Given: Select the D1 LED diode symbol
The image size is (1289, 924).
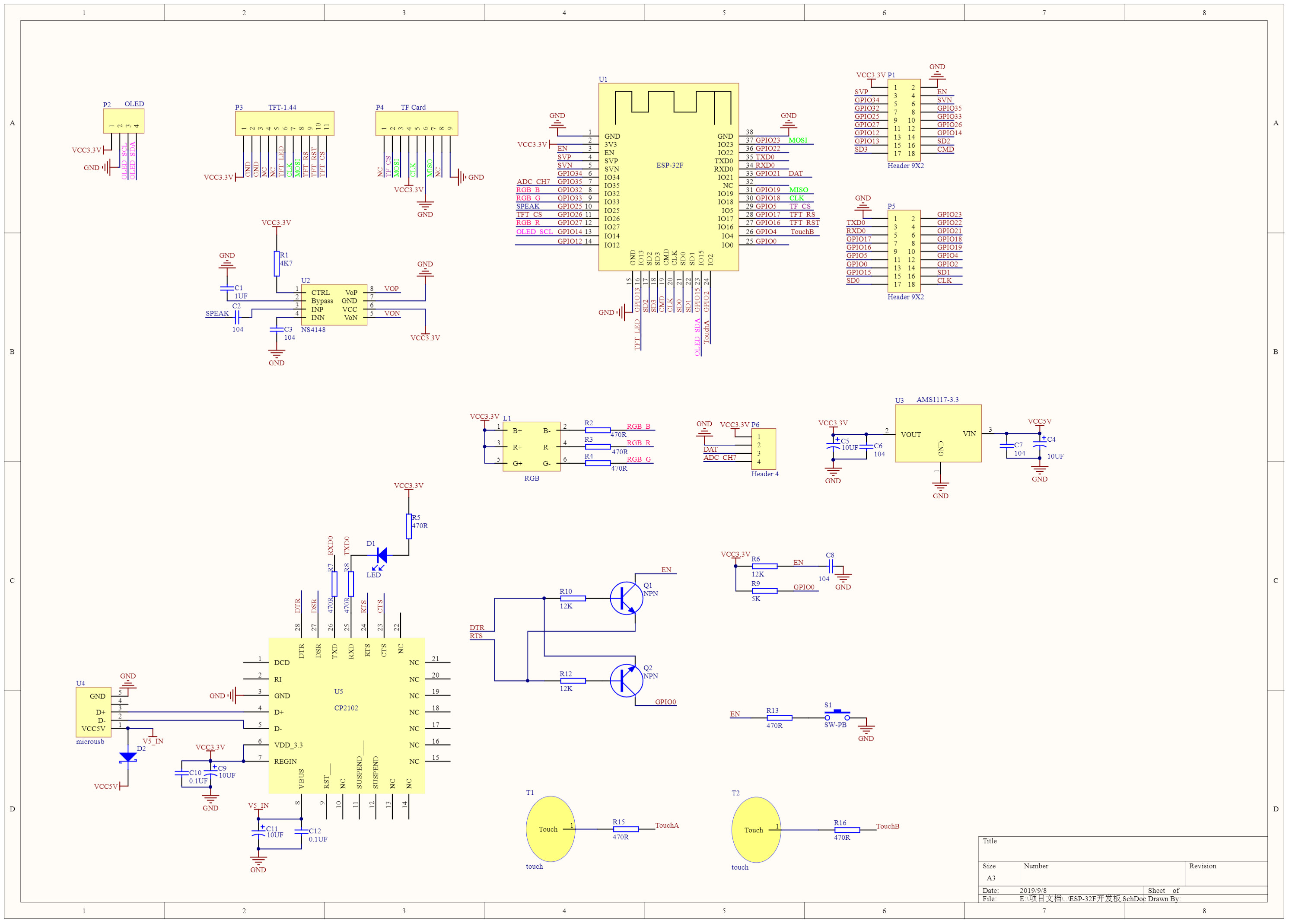Looking at the screenshot, I should pos(382,555).
